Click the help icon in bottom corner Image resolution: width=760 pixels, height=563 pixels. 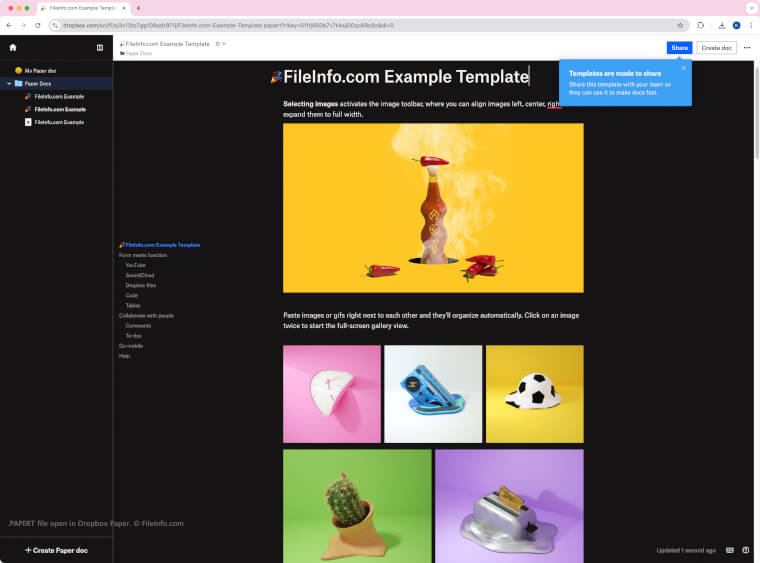click(746, 550)
